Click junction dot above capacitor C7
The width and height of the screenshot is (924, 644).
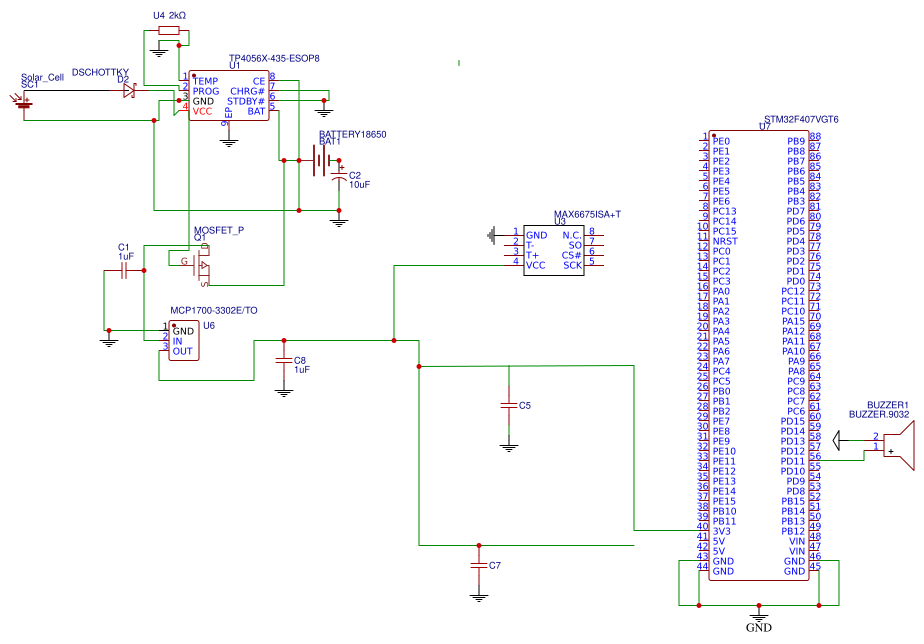479,546
